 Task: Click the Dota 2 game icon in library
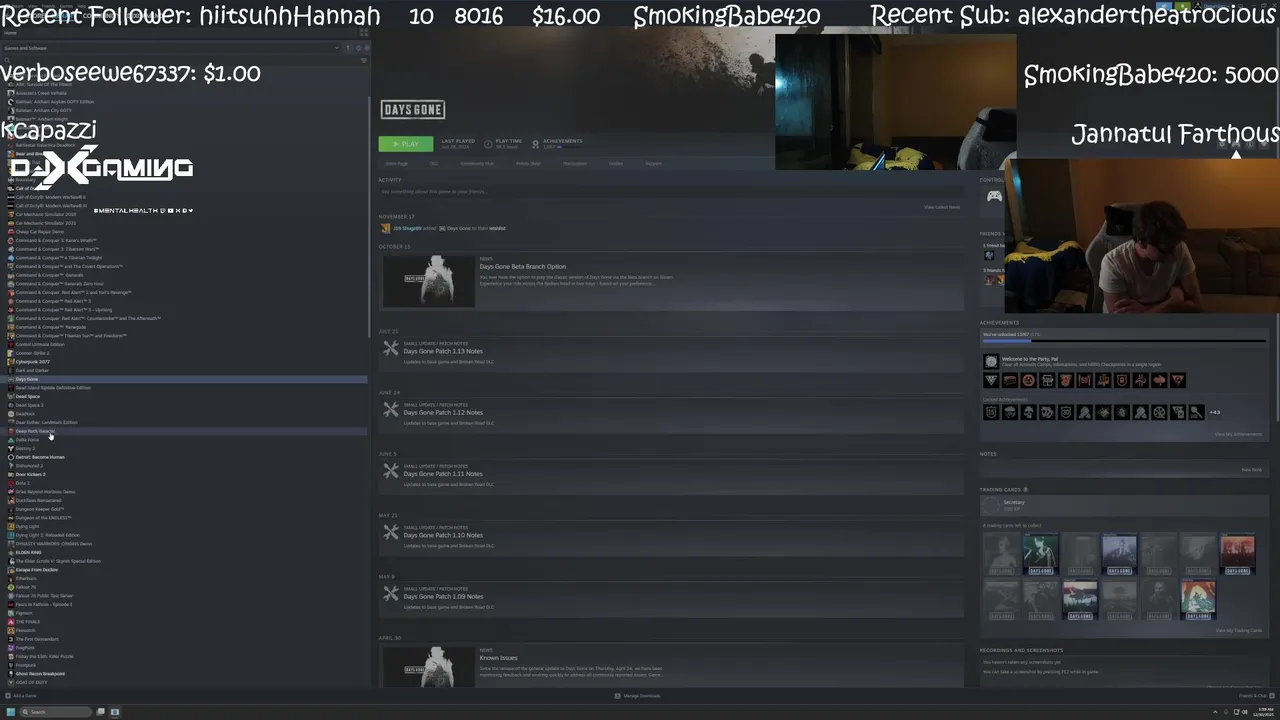tap(11, 483)
